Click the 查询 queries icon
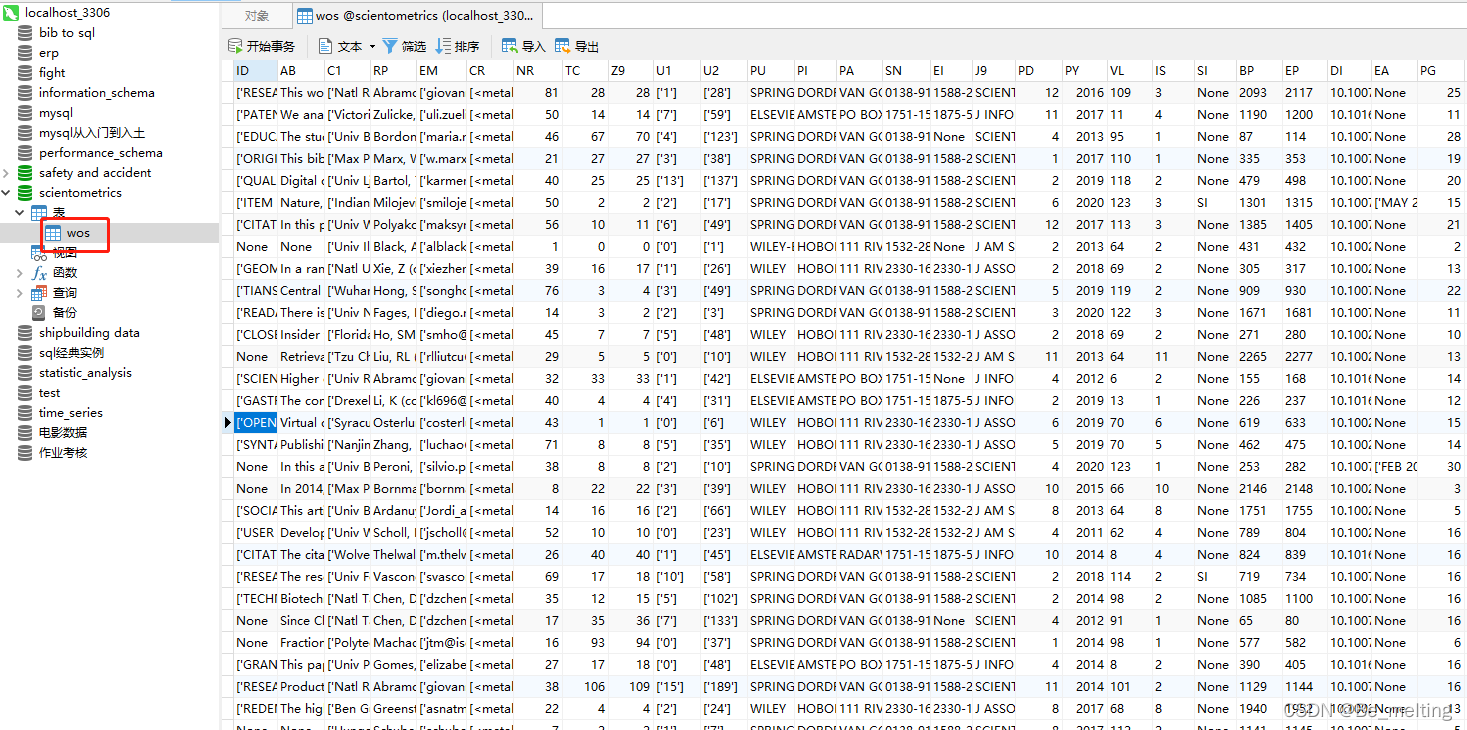The image size is (1467, 730). tap(39, 293)
